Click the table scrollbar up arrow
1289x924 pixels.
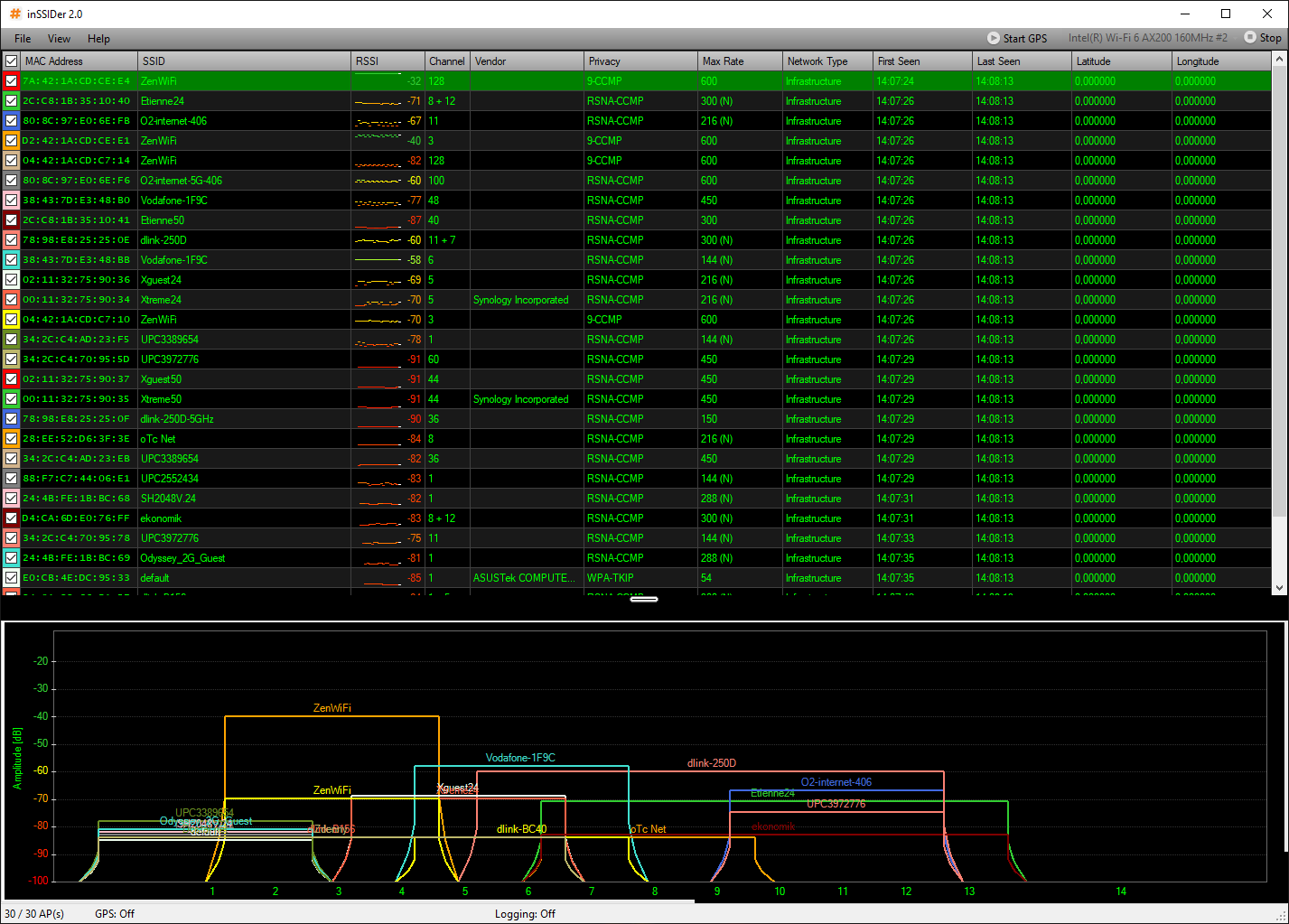click(x=1279, y=60)
